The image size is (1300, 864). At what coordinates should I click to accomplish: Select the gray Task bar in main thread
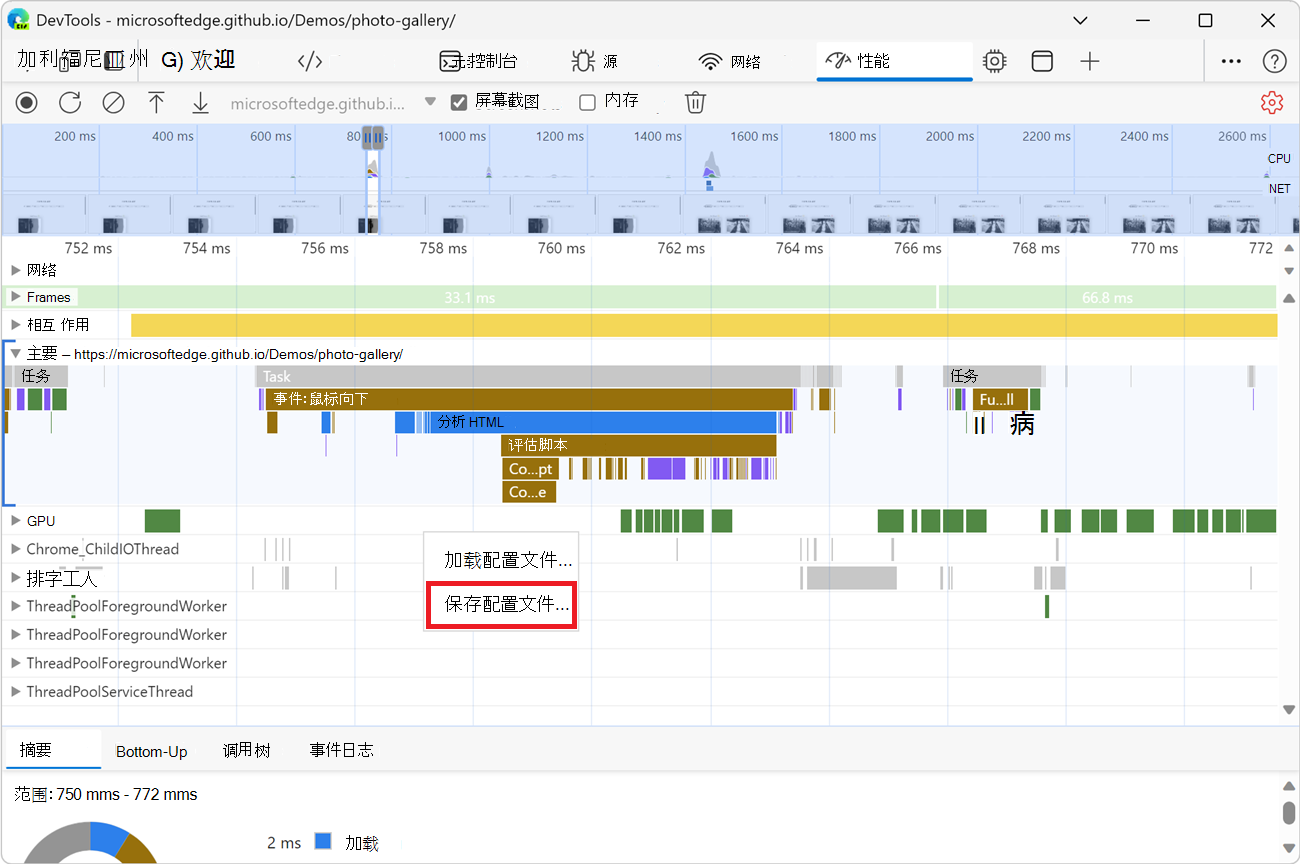pyautogui.click(x=527, y=376)
